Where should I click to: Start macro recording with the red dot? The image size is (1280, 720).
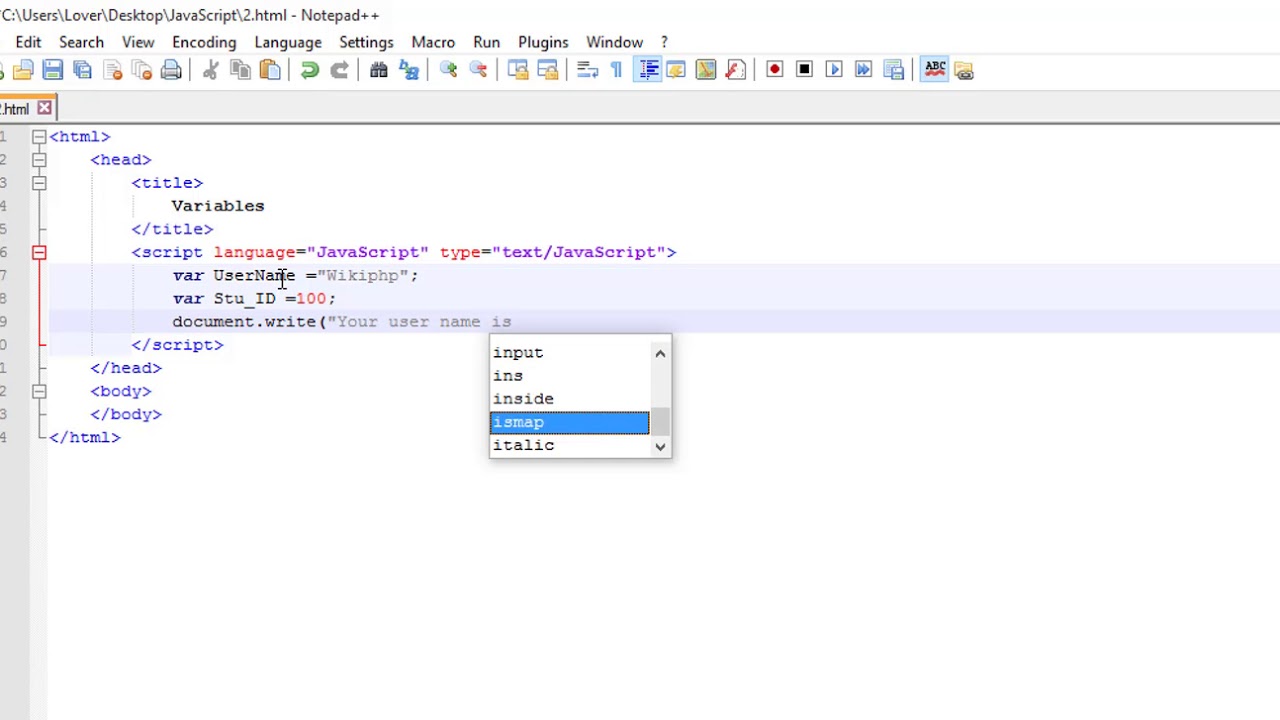tap(775, 70)
